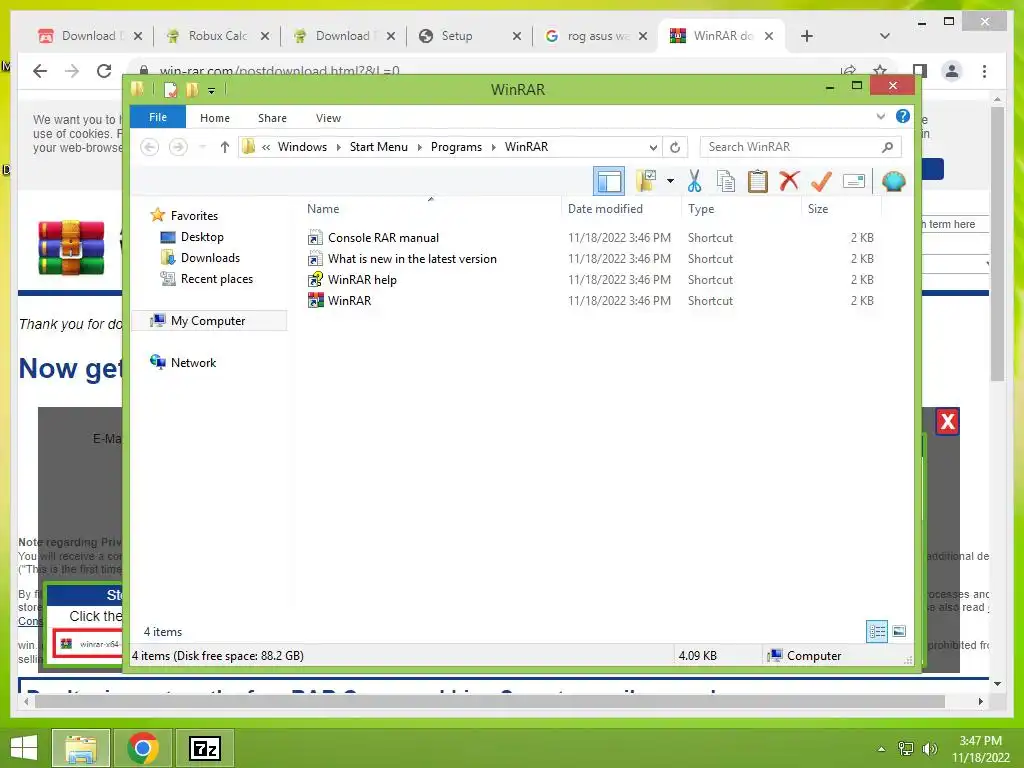Image resolution: width=1024 pixels, height=768 pixels.
Task: Switch to the Setup Chrome tab
Action: point(469,36)
